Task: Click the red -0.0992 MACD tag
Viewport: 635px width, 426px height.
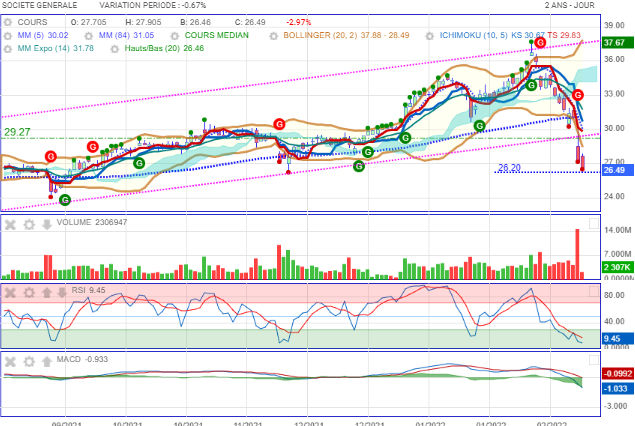Action: [617, 373]
